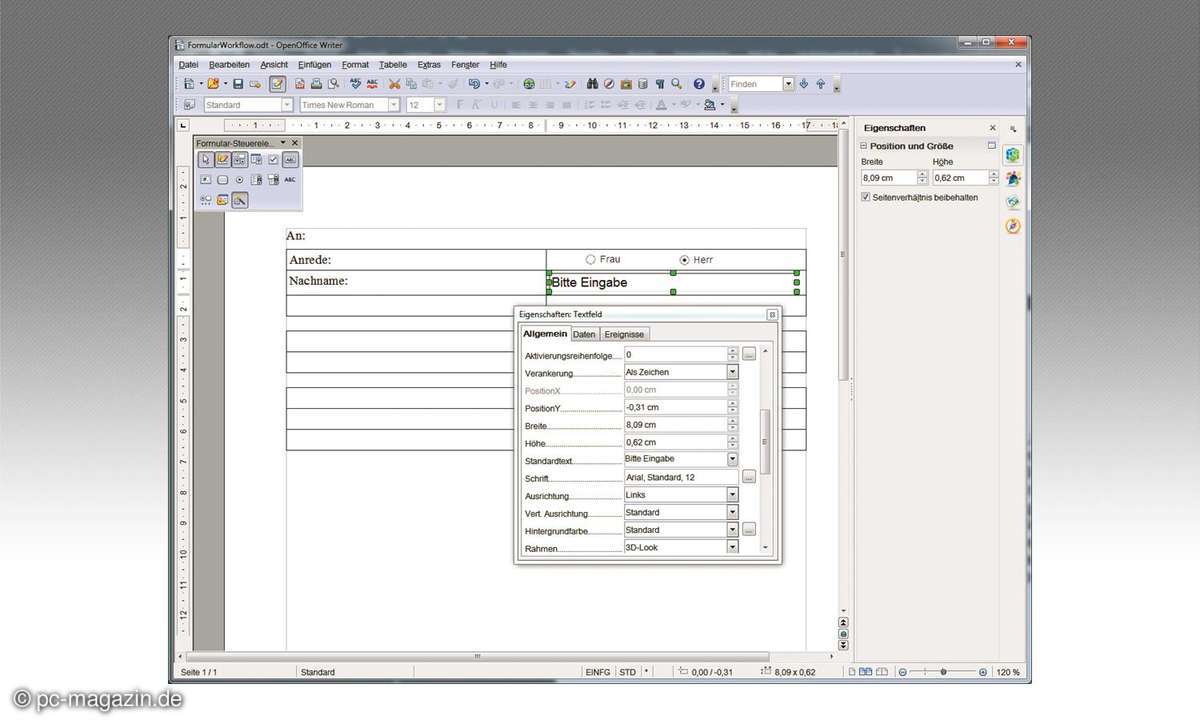Viewport: 1200px width, 720px height.
Task: Open Page Preview icon
Action: pyautogui.click(x=333, y=84)
